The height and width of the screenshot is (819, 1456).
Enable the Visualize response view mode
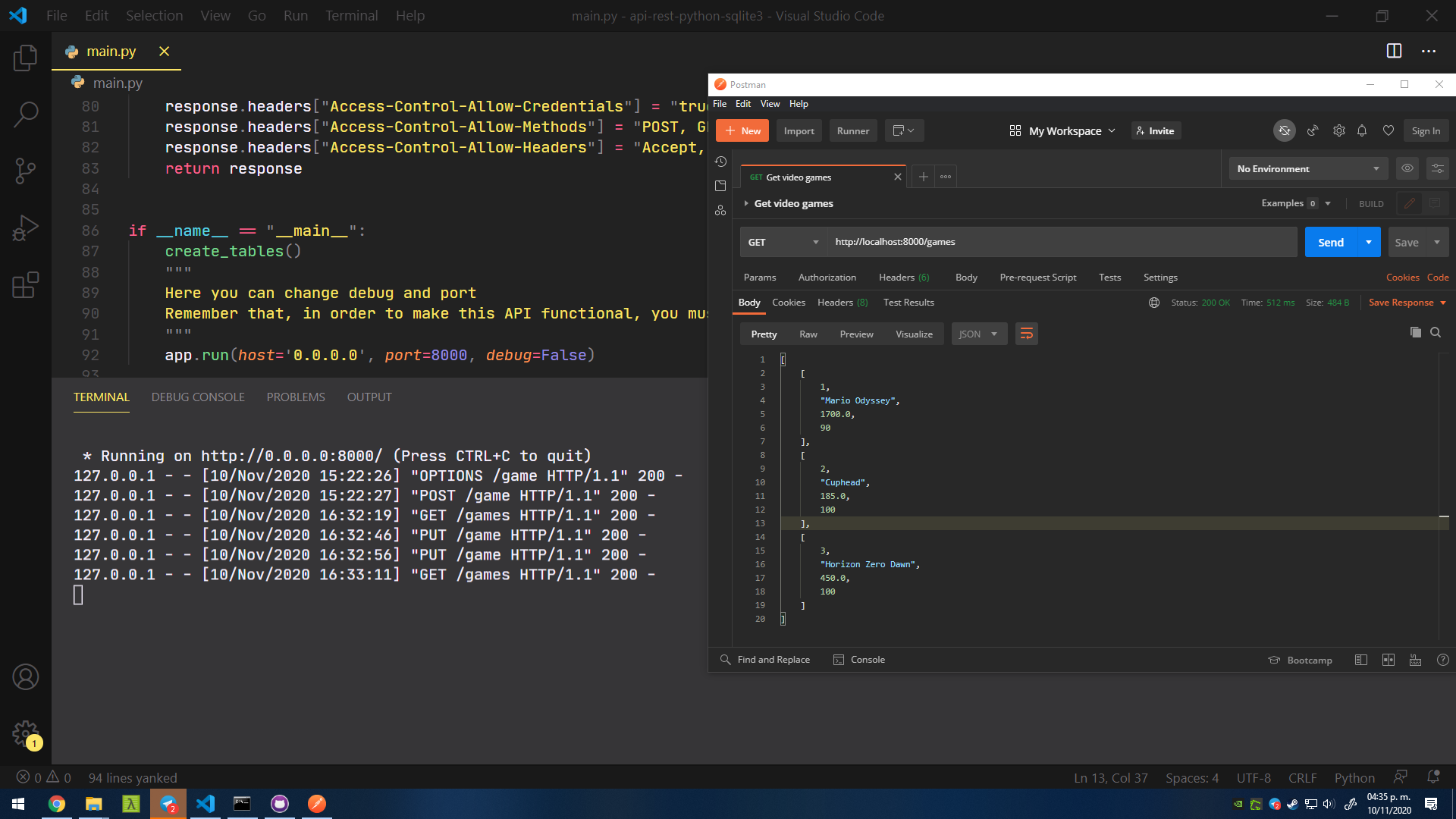pos(912,334)
